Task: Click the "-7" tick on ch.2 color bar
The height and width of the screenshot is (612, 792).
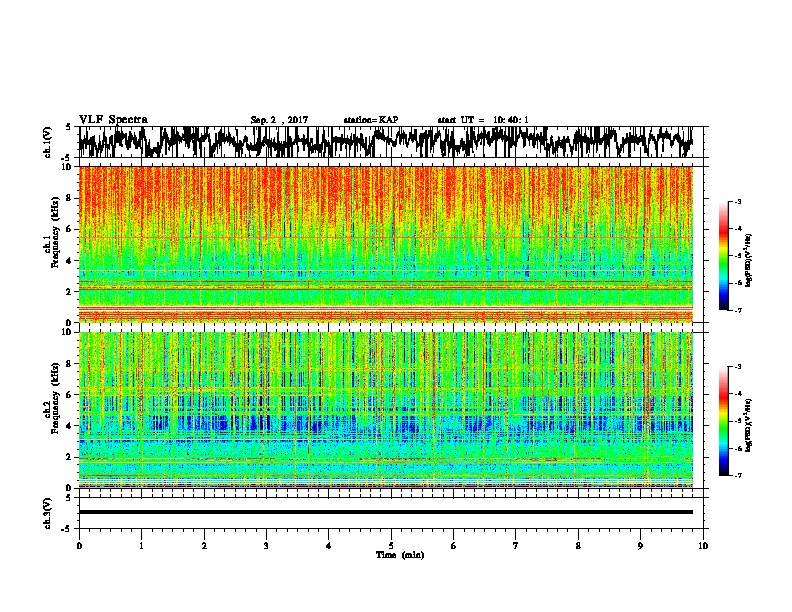Action: pos(738,476)
